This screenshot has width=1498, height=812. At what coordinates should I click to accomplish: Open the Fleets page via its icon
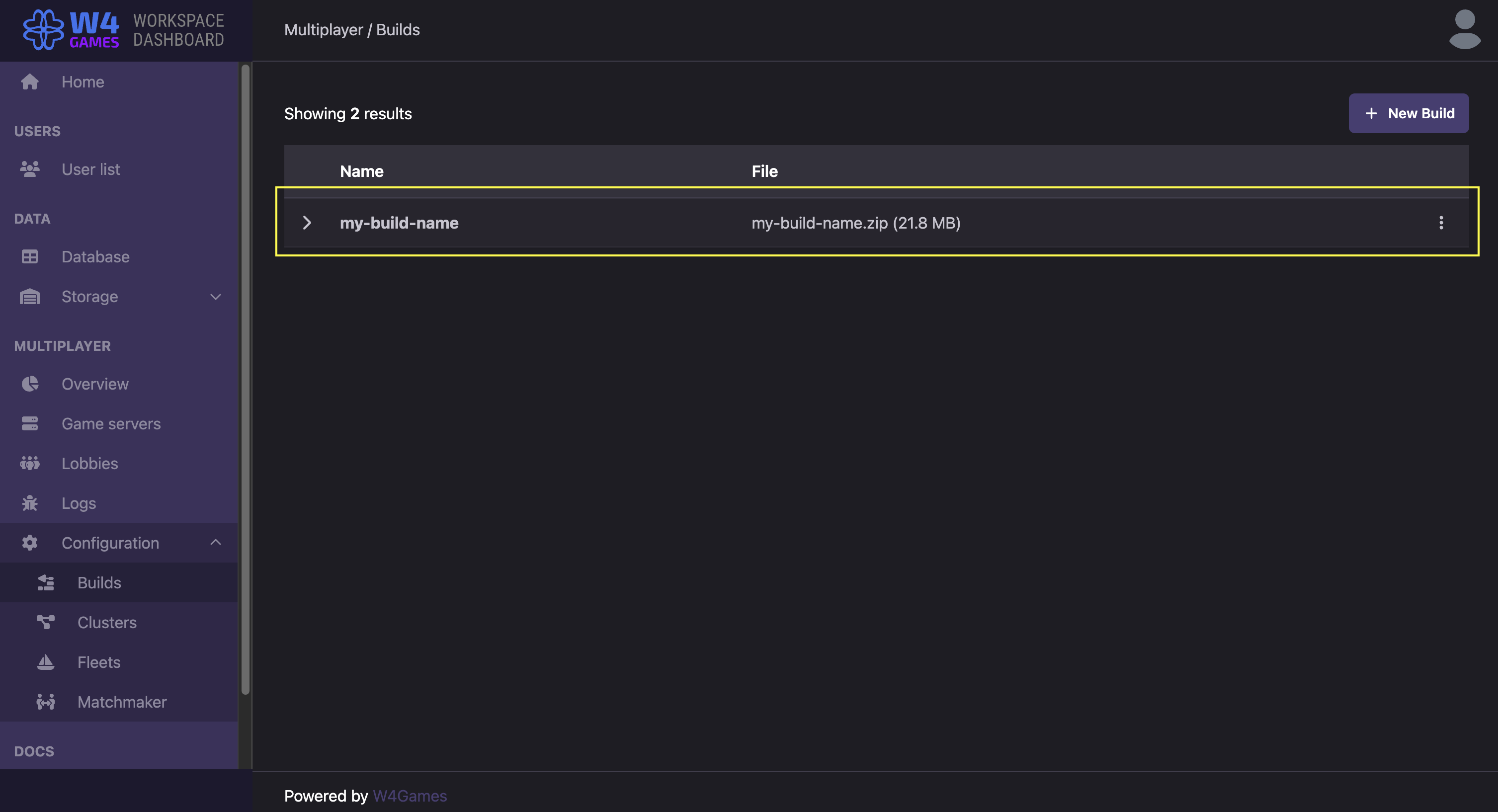45,662
